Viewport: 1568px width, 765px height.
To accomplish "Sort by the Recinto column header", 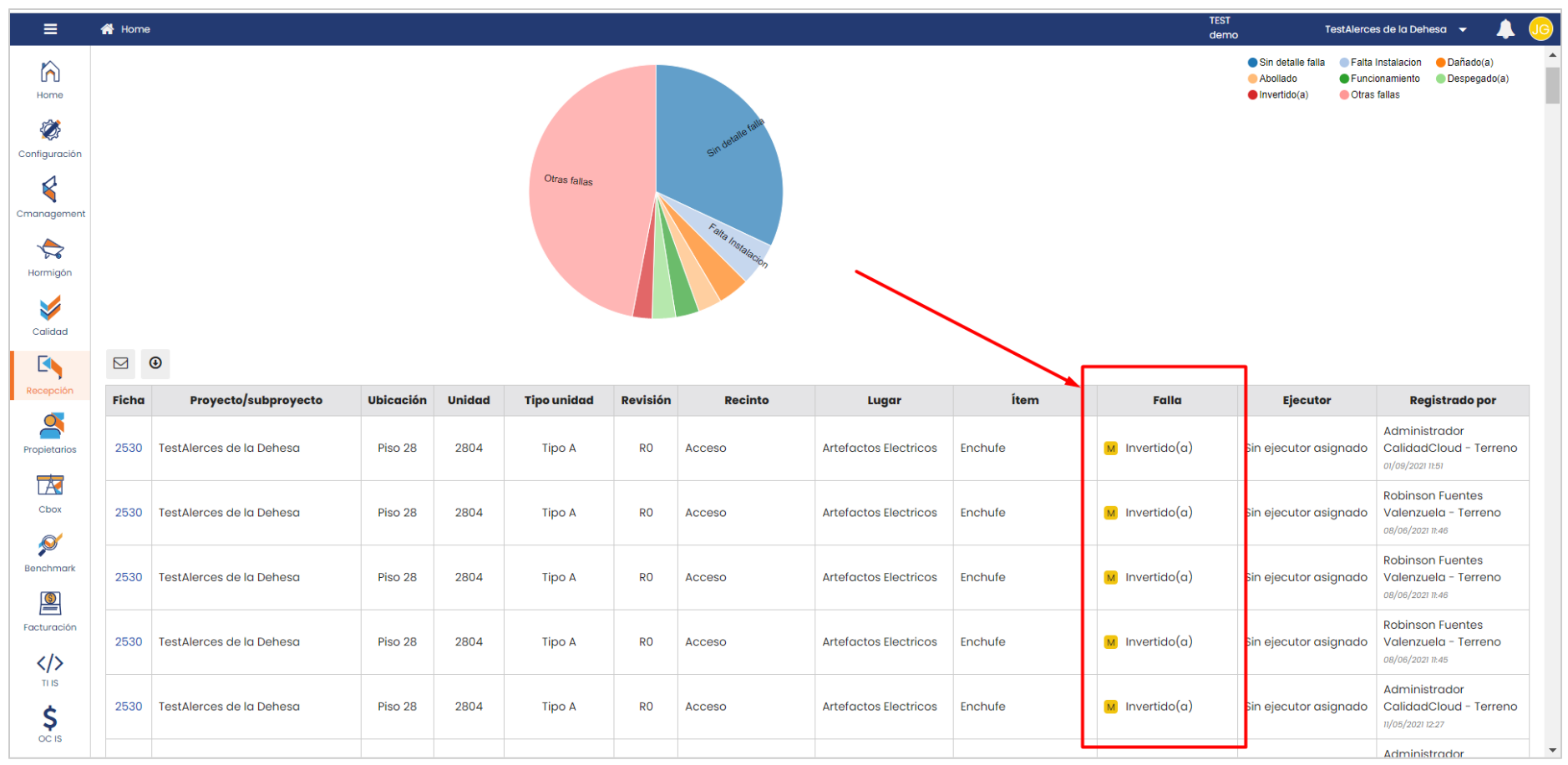I will 746,400.
